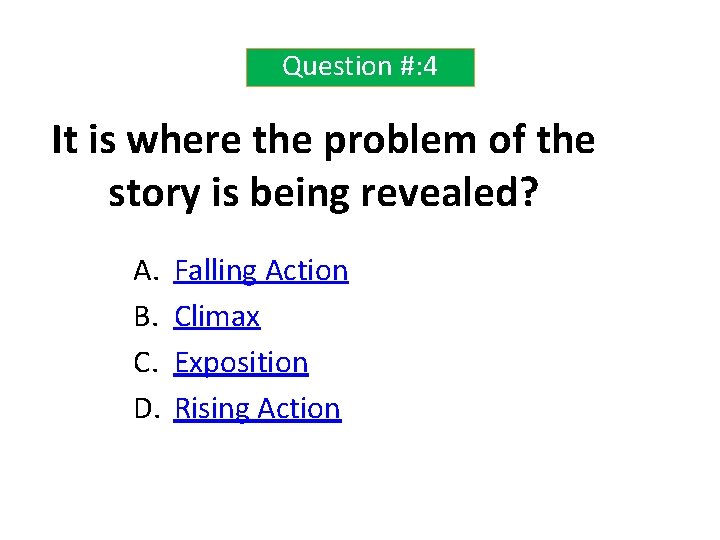Pick the Exposition answer link

tap(241, 363)
